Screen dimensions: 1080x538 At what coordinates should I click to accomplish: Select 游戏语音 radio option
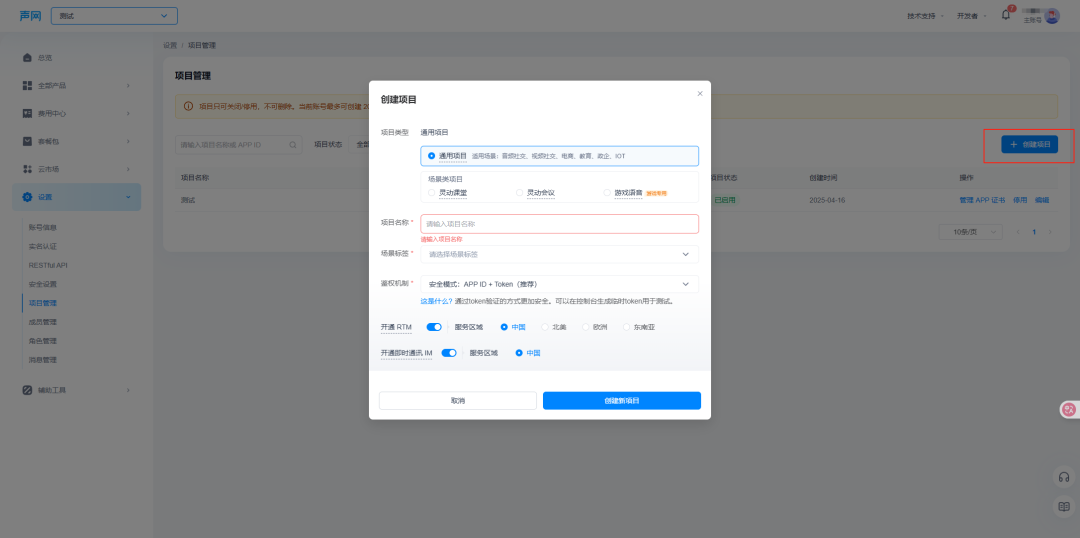point(607,193)
